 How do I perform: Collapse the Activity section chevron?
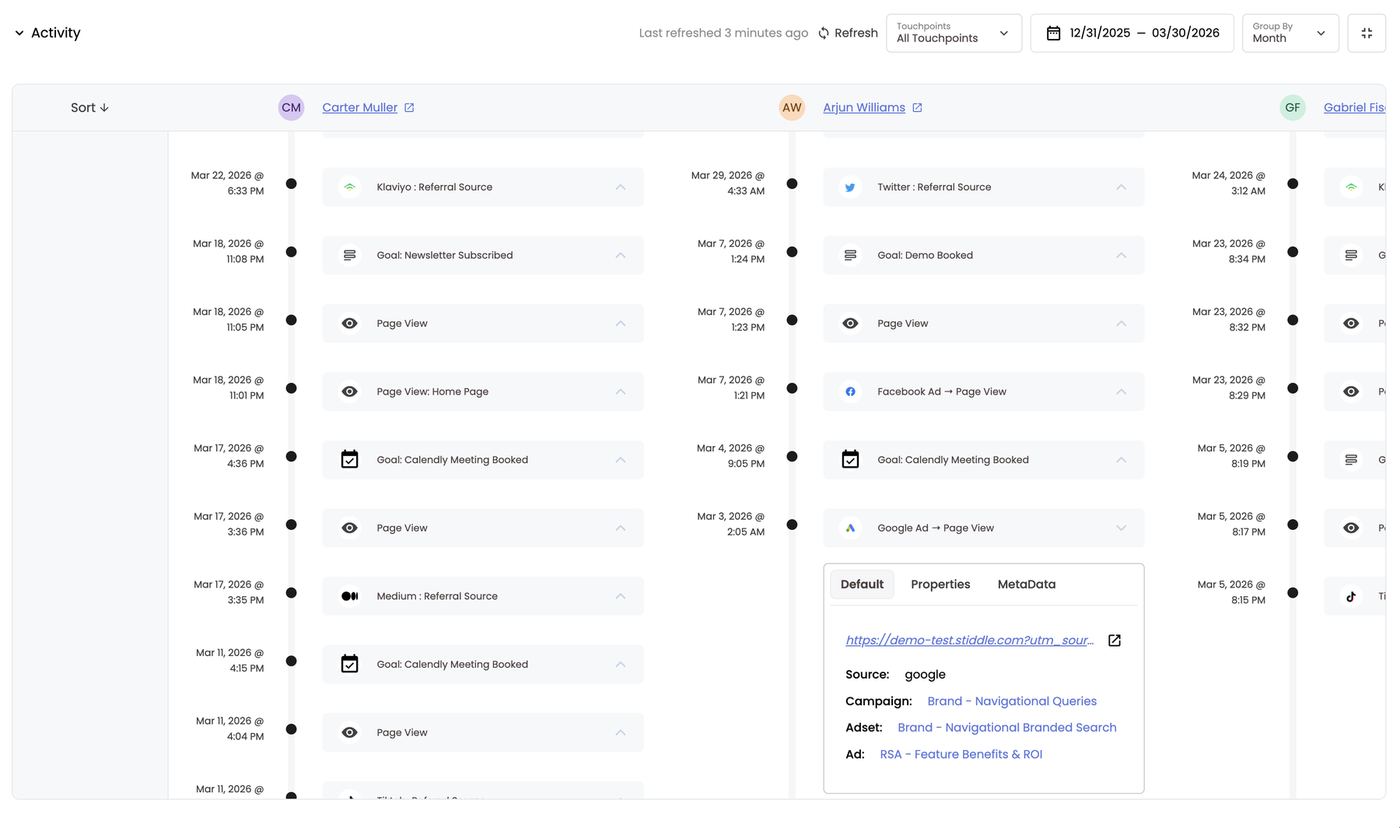19,33
